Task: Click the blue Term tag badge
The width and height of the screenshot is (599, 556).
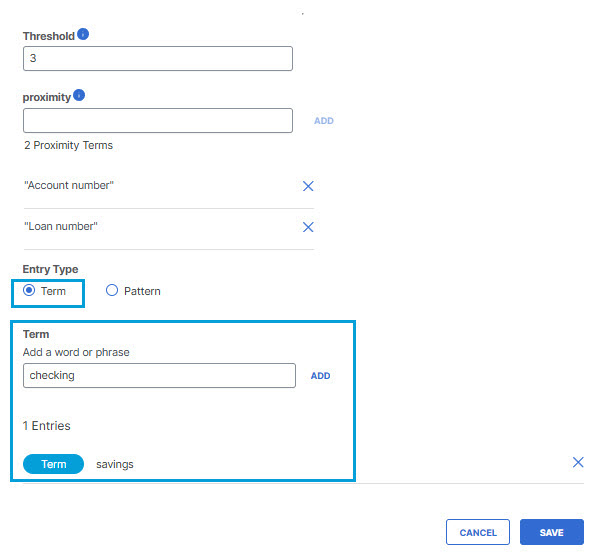Action: (53, 464)
